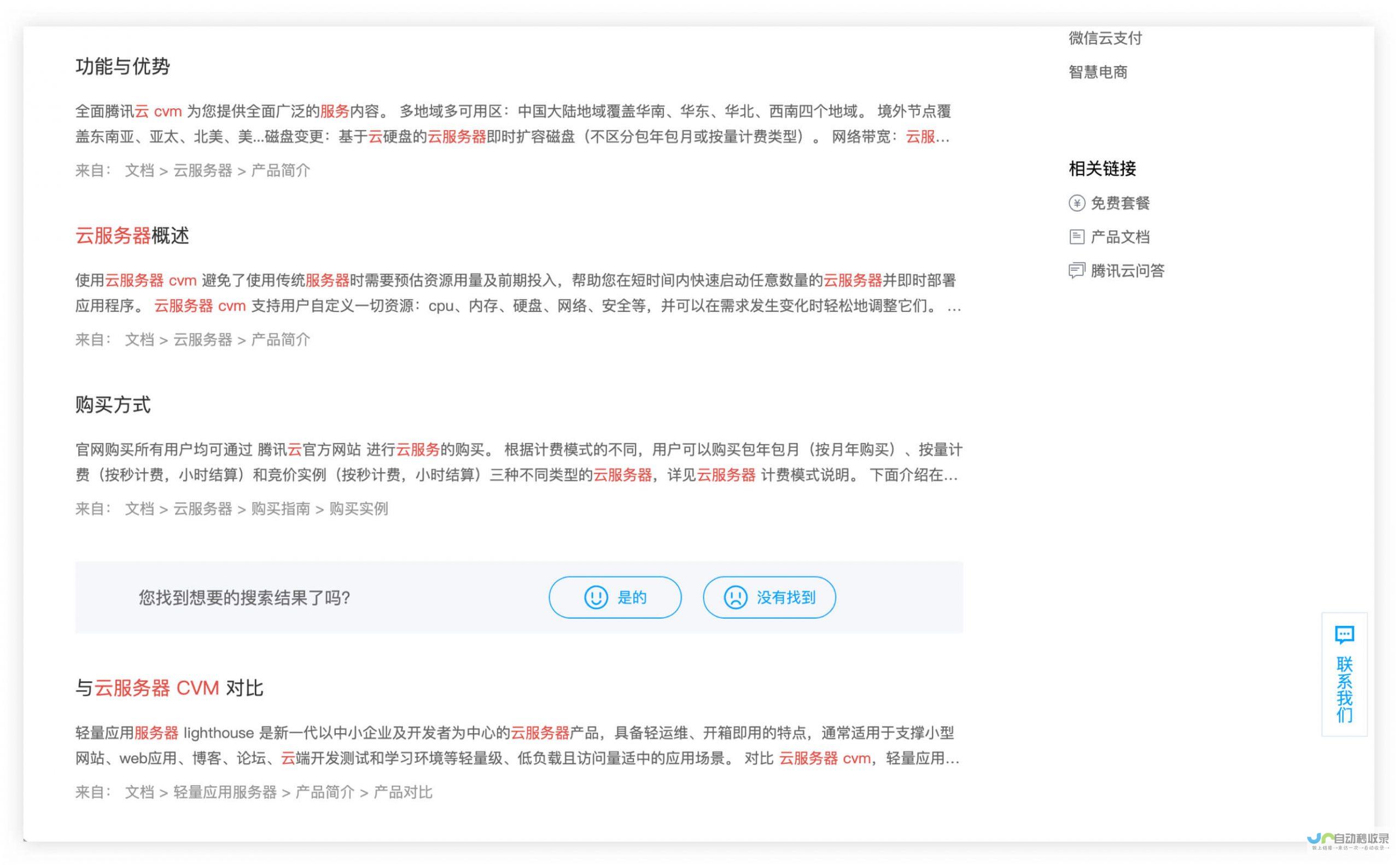Open the 联系我们 floating contact widget

click(x=1344, y=674)
